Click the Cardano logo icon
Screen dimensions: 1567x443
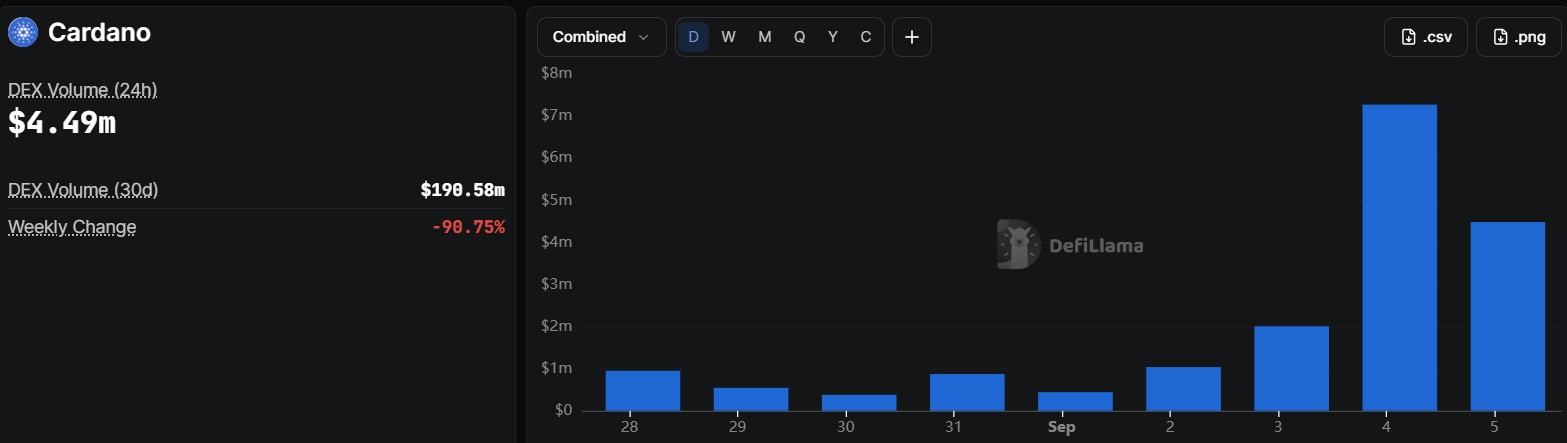click(x=22, y=33)
